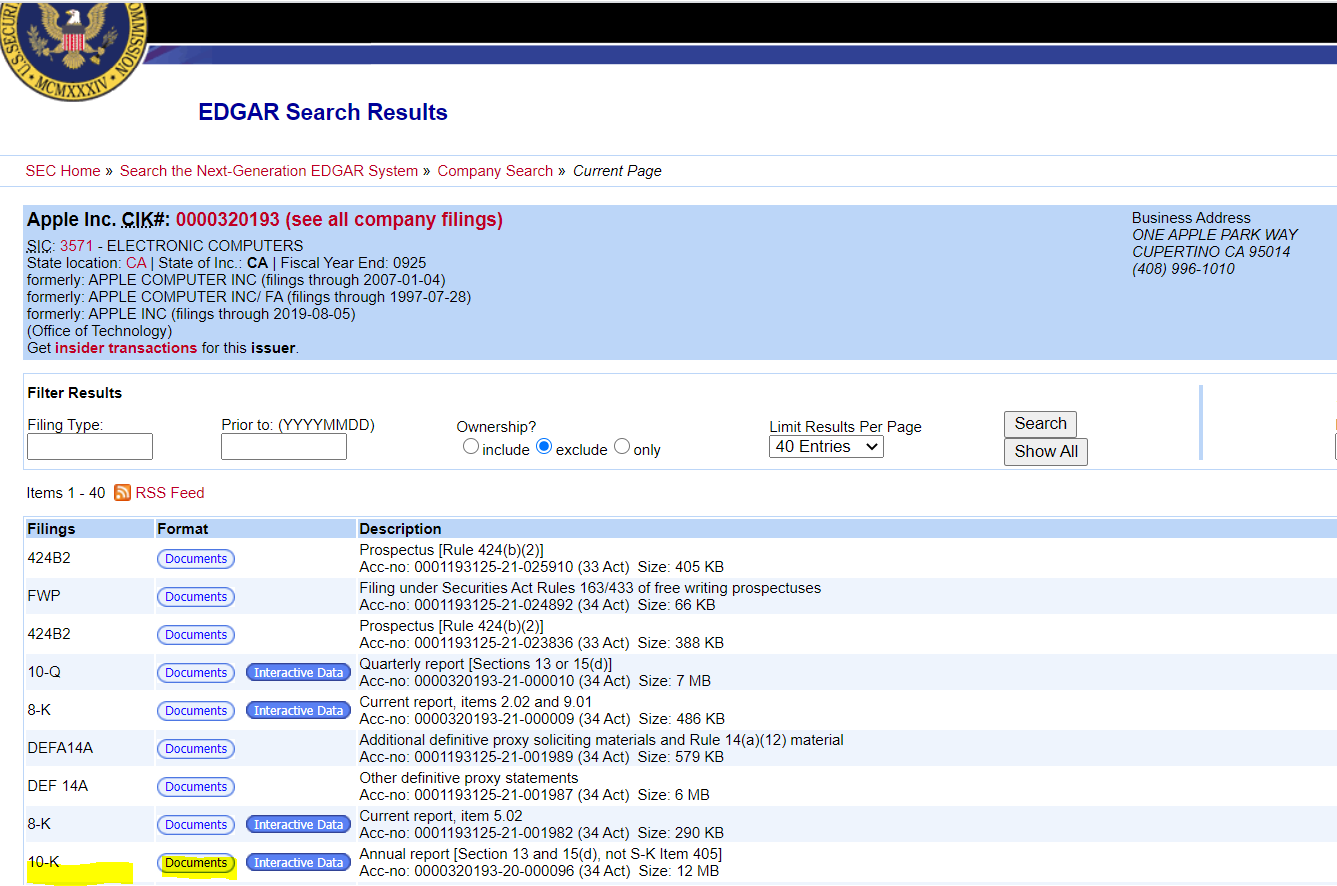Click the Current report, item 5.02 description

pyautogui.click(x=441, y=816)
